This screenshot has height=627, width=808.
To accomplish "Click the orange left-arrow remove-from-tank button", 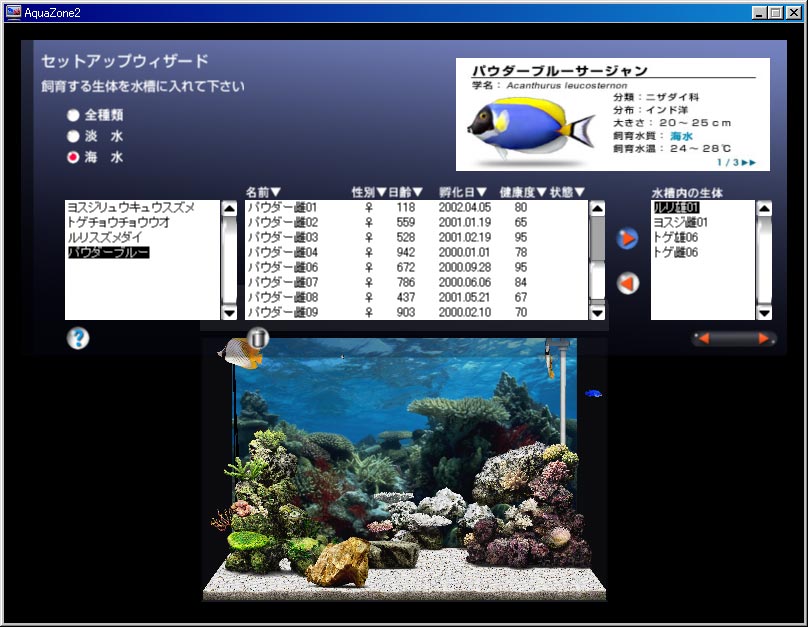I will coord(628,283).
